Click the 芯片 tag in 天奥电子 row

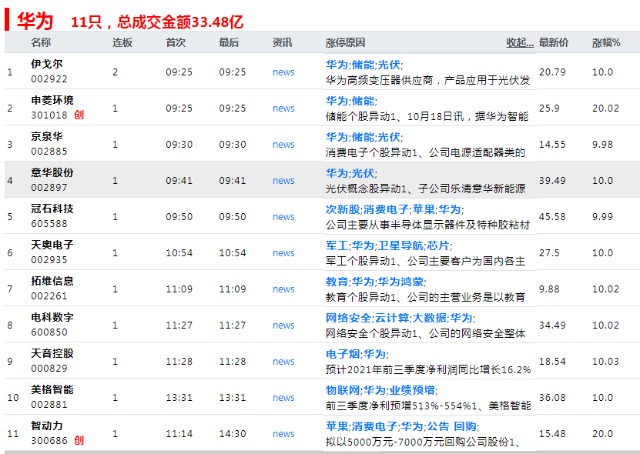click(438, 245)
